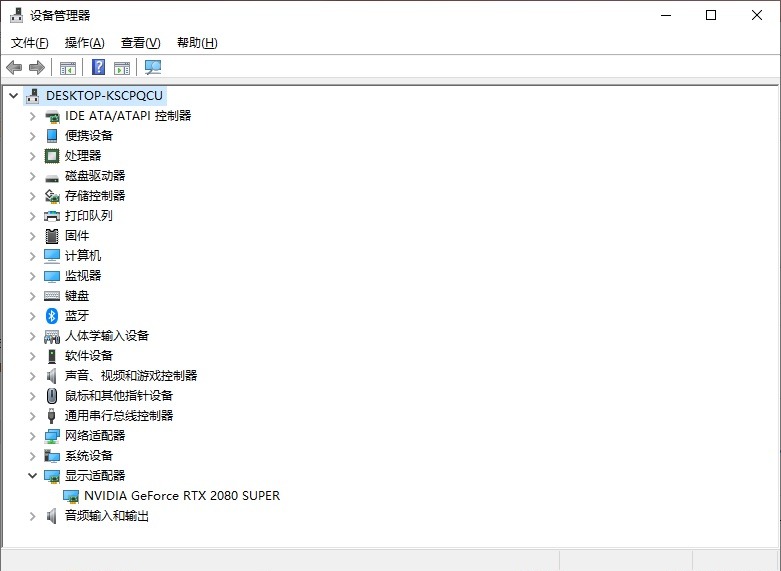Select the 软件设备 label
This screenshot has height=571, width=781.
[89, 356]
